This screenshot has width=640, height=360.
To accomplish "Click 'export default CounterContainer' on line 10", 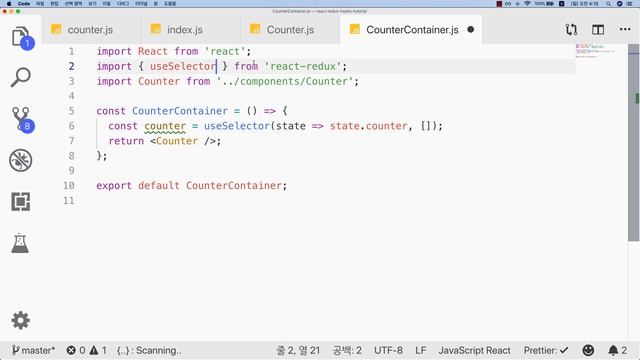I will [x=189, y=186].
